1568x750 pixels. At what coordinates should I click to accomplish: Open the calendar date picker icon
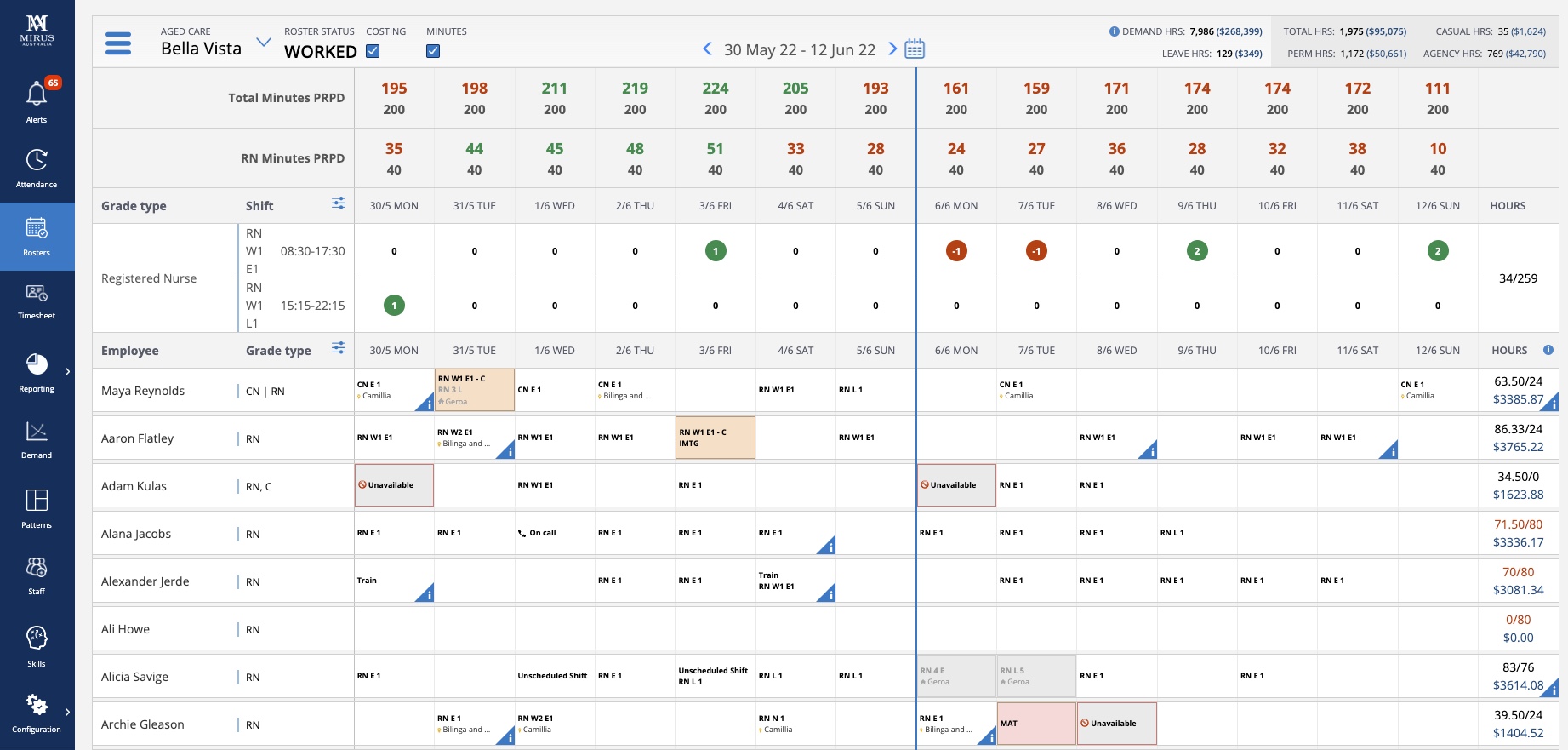[x=915, y=49]
